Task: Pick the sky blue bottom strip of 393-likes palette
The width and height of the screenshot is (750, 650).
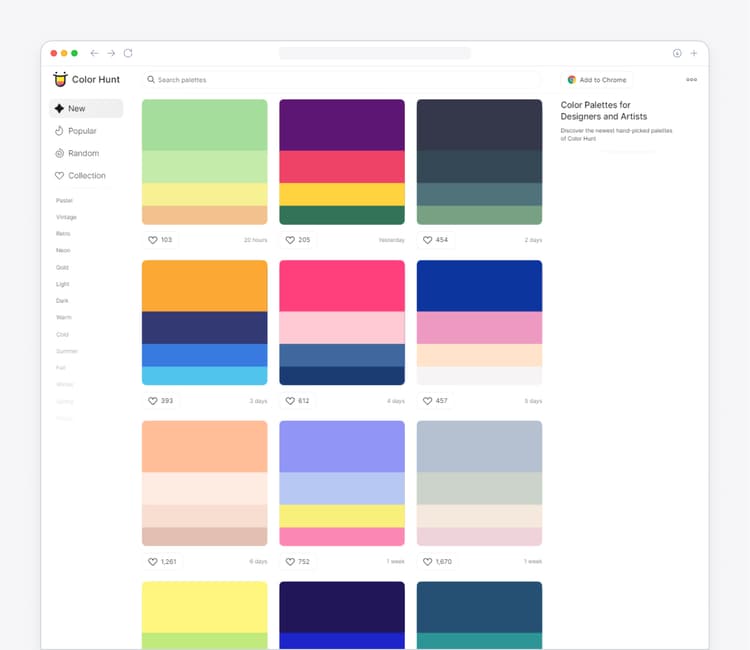Action: (205, 376)
